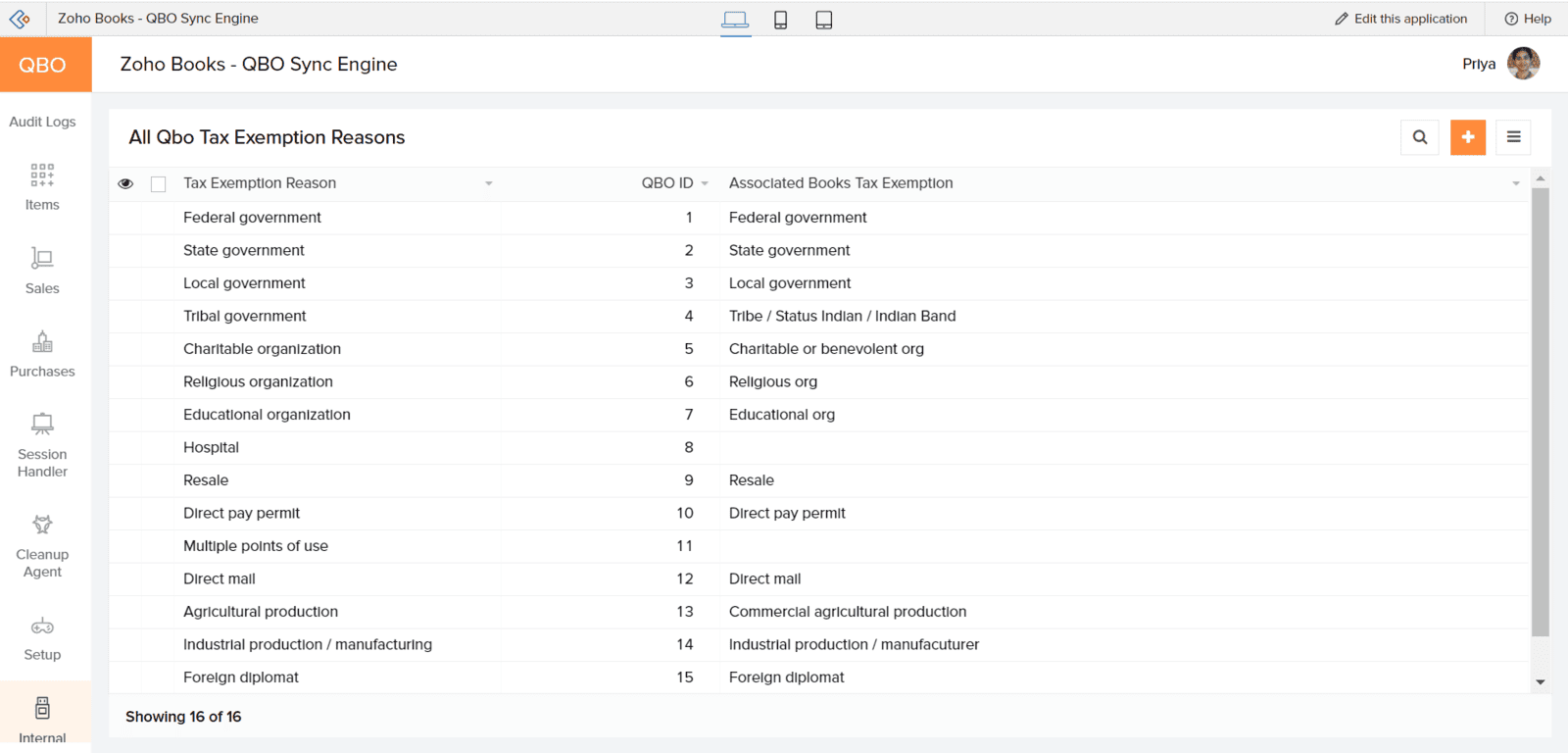Click the Zoho Creator back logo icon

coord(20,19)
